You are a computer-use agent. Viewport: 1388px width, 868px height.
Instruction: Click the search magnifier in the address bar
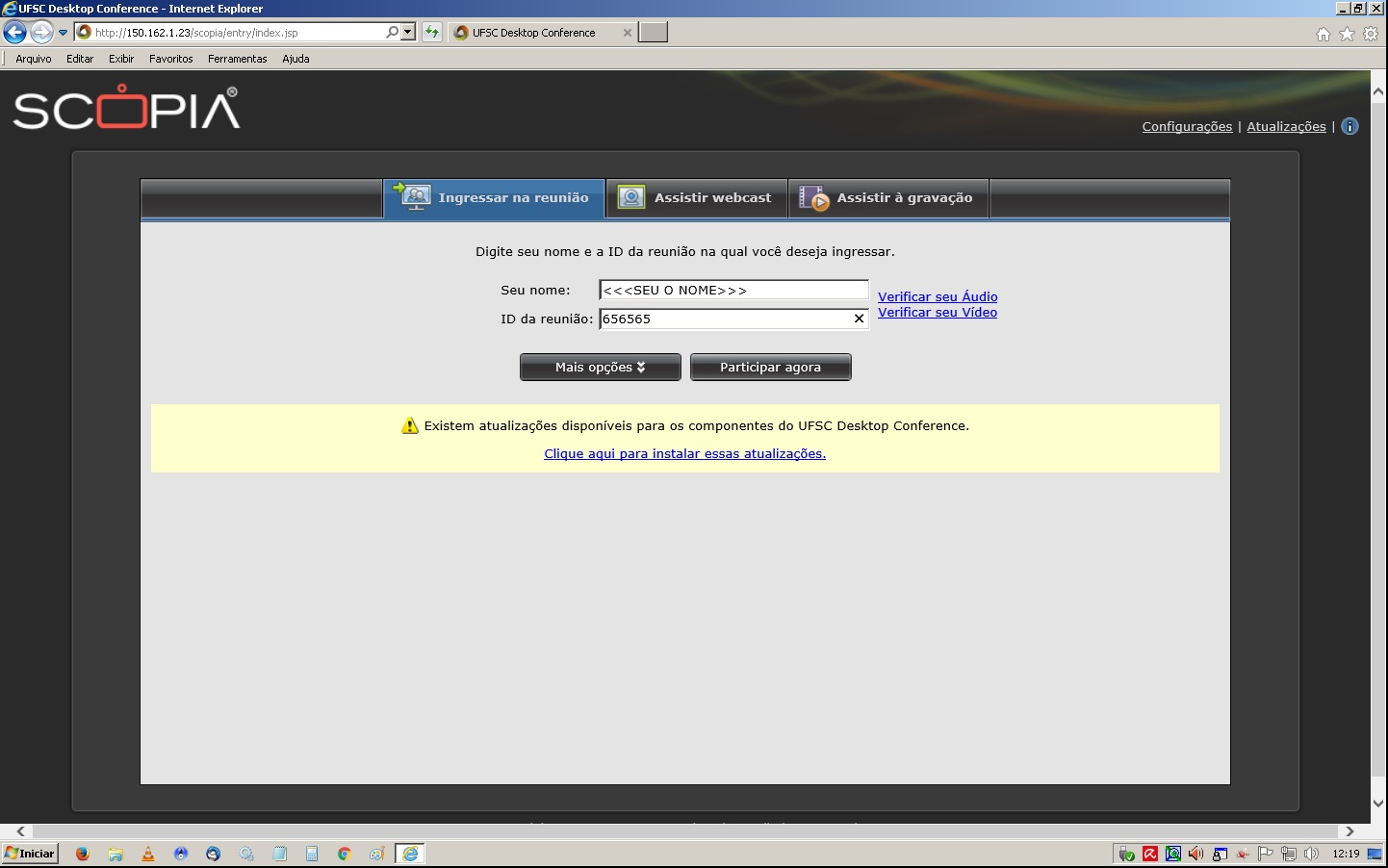[x=393, y=32]
